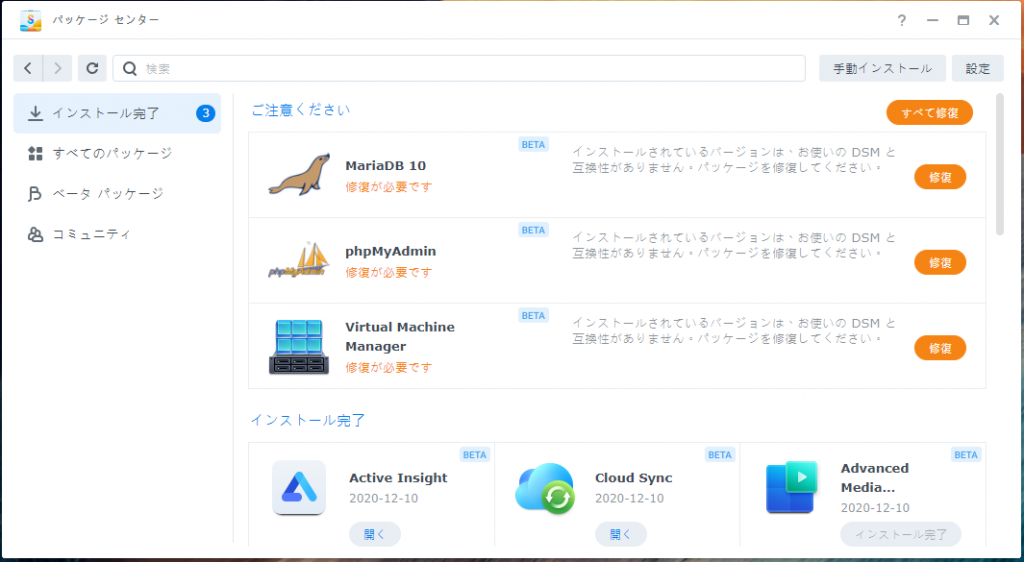Click the vertical scrollbar thumb
This screenshot has width=1024, height=562.
(1000, 164)
